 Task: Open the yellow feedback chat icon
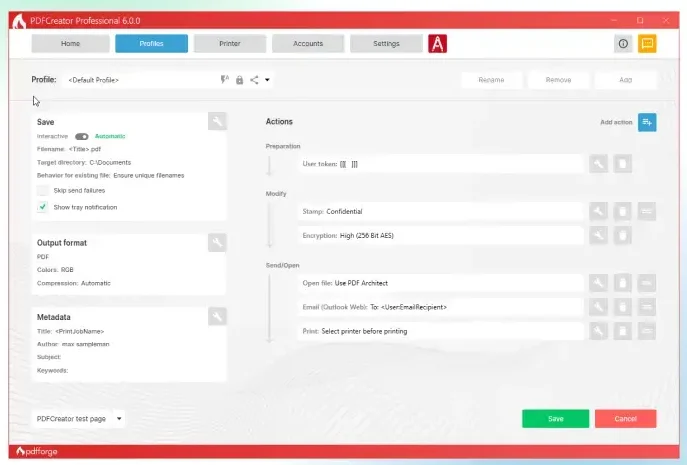tap(647, 43)
